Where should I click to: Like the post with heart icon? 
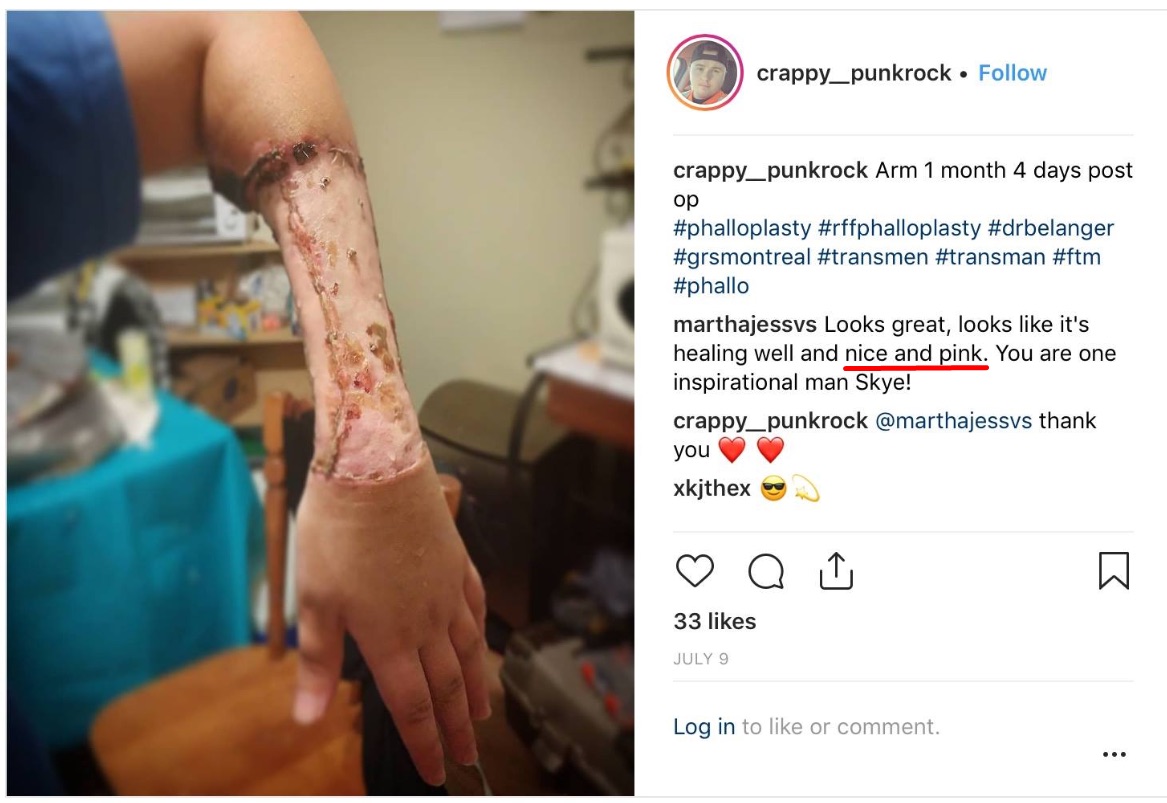point(694,571)
